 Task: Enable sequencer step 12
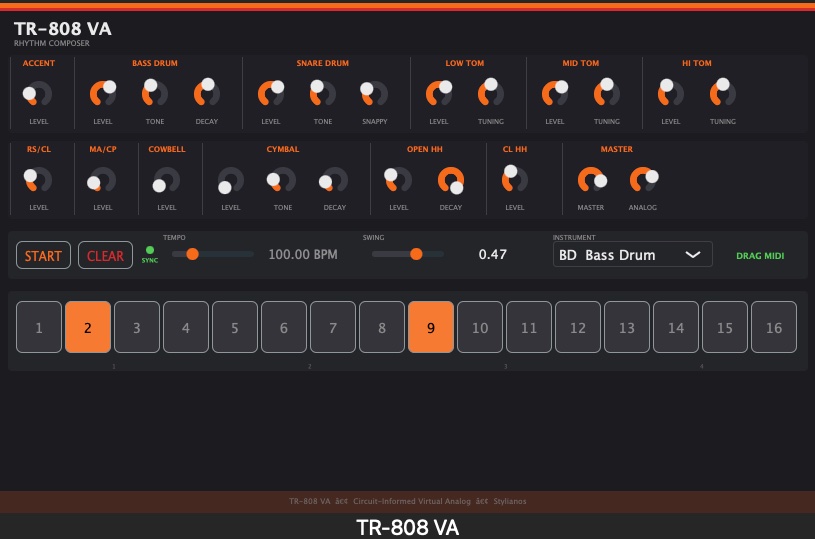tap(578, 327)
